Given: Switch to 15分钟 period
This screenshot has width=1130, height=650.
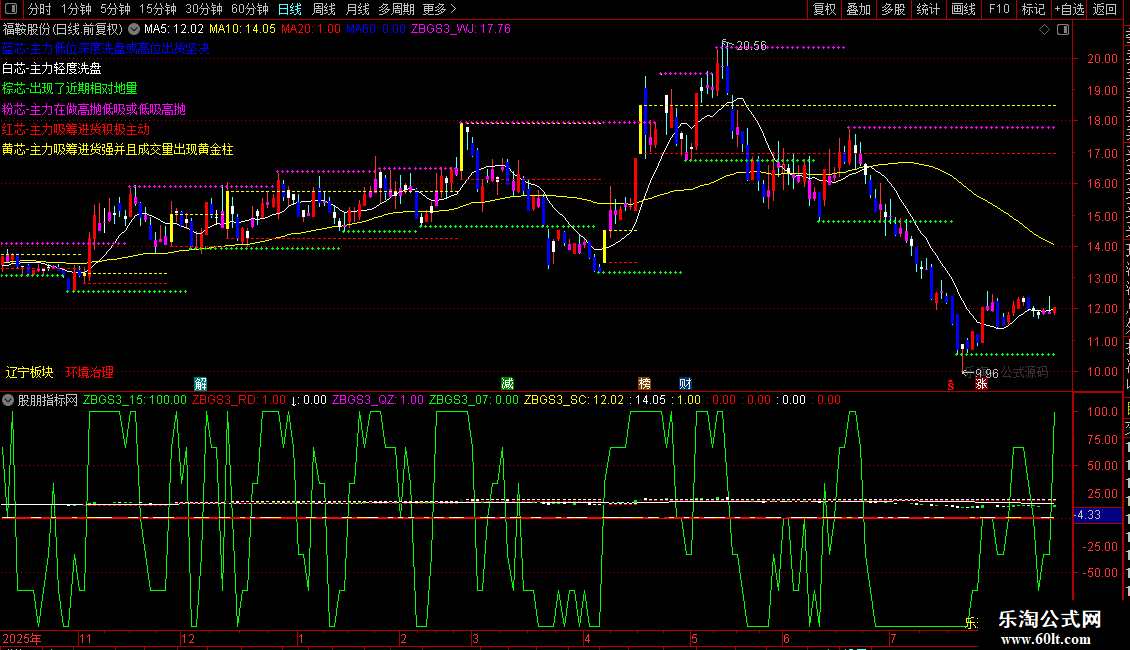Looking at the screenshot, I should 157,9.
